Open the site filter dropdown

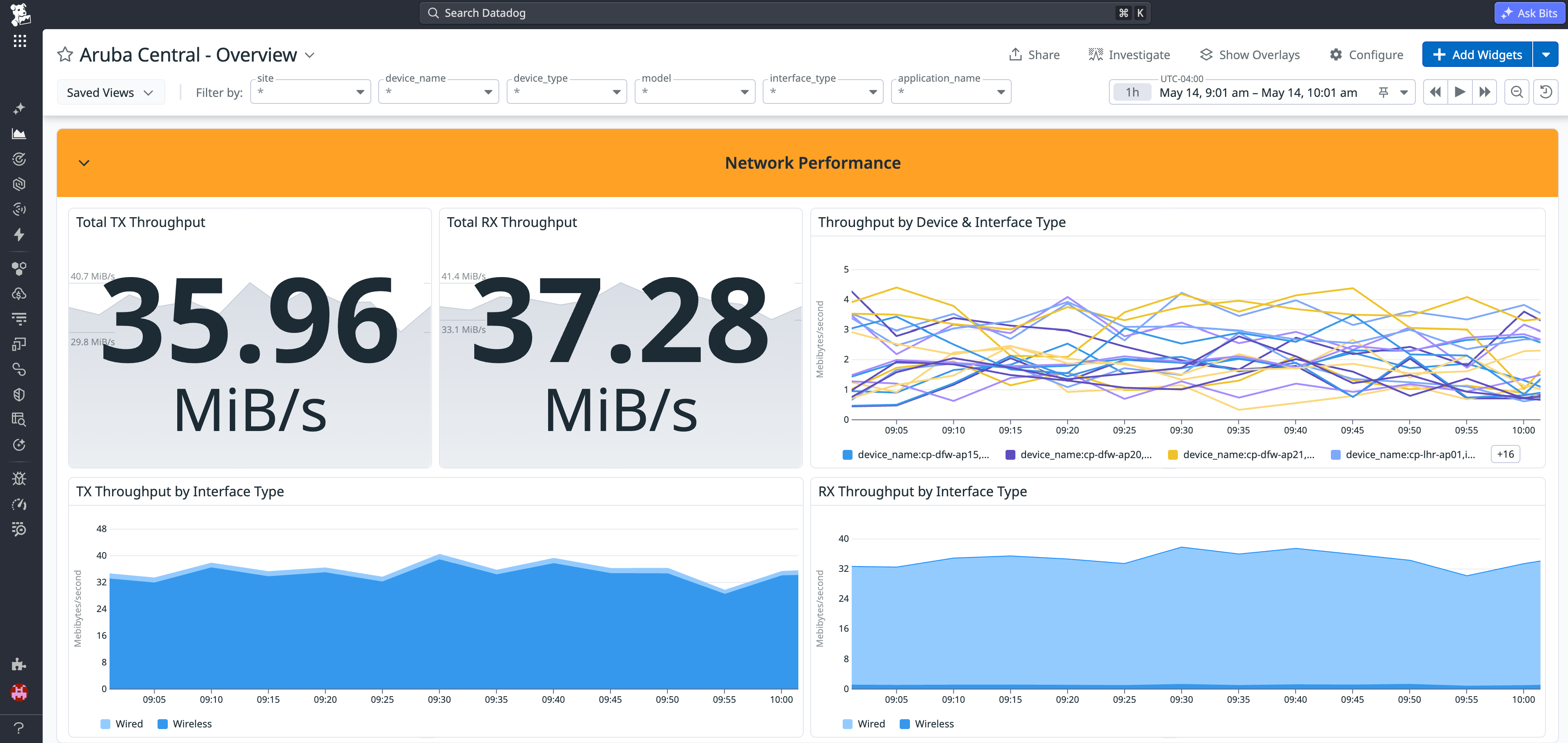311,92
